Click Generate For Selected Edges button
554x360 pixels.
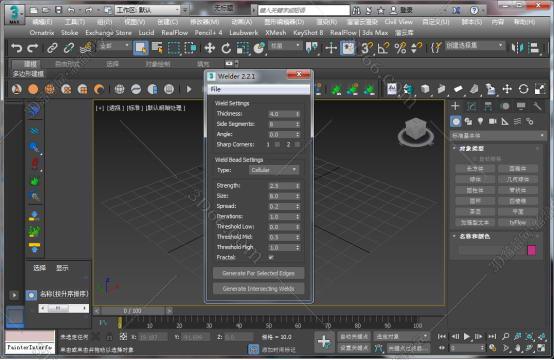click(x=259, y=273)
